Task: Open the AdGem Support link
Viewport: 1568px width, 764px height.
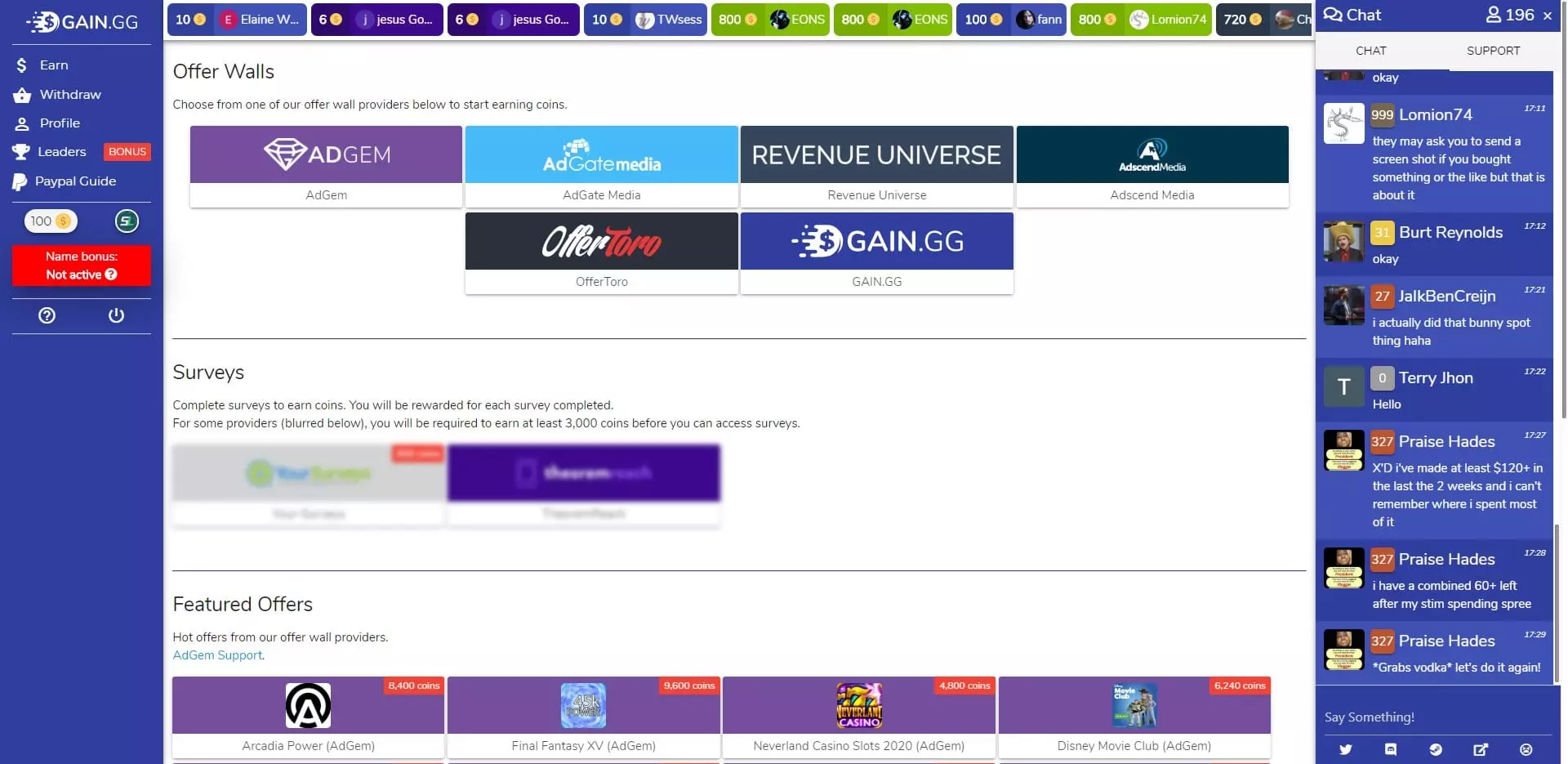Action: [x=216, y=655]
